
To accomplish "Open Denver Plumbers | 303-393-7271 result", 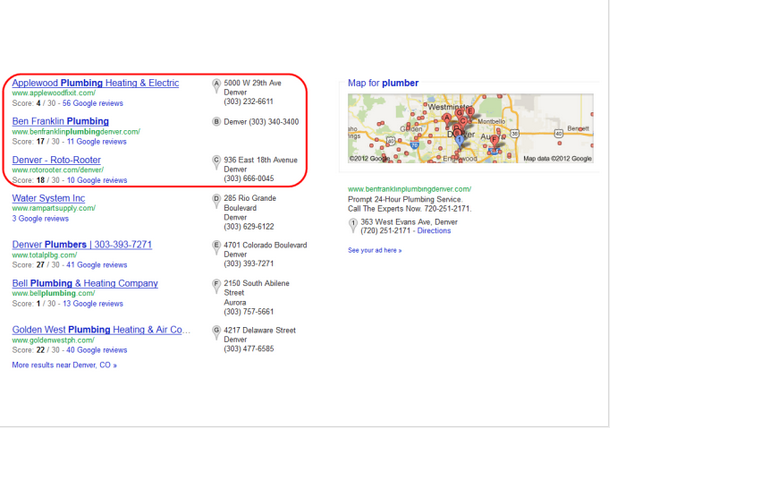I will click(82, 244).
